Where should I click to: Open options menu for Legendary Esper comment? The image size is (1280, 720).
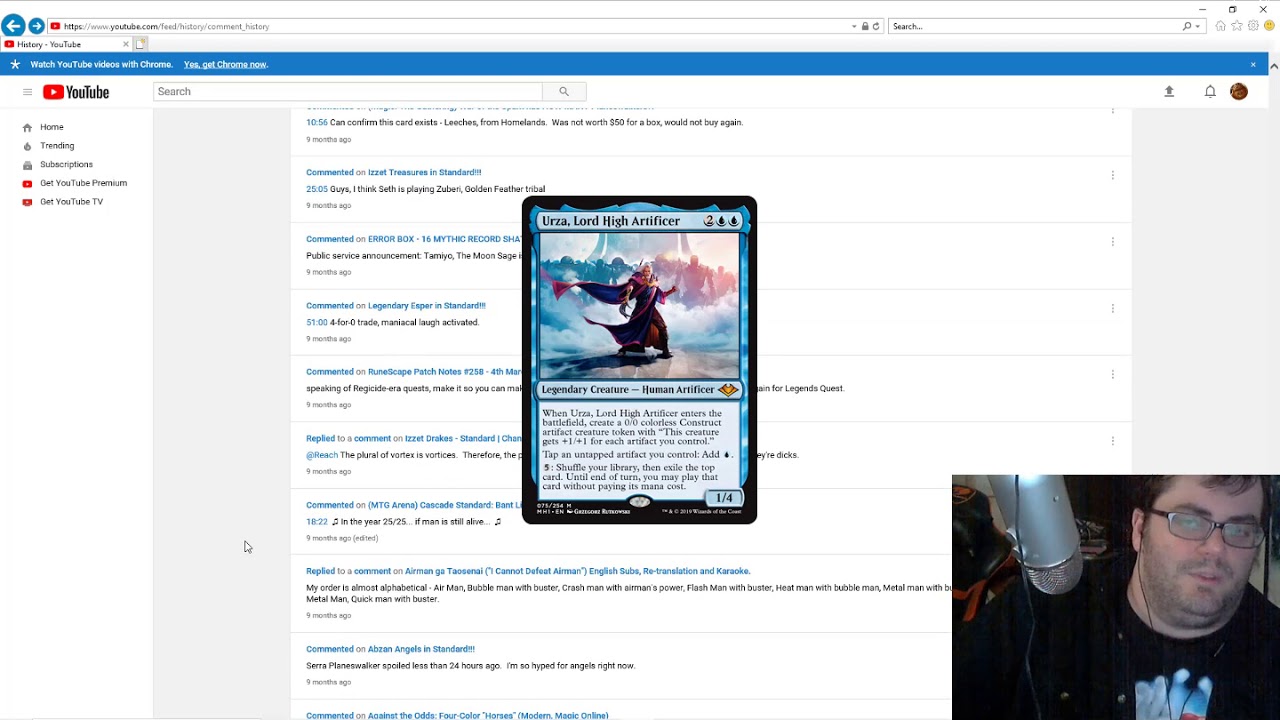tap(1112, 308)
